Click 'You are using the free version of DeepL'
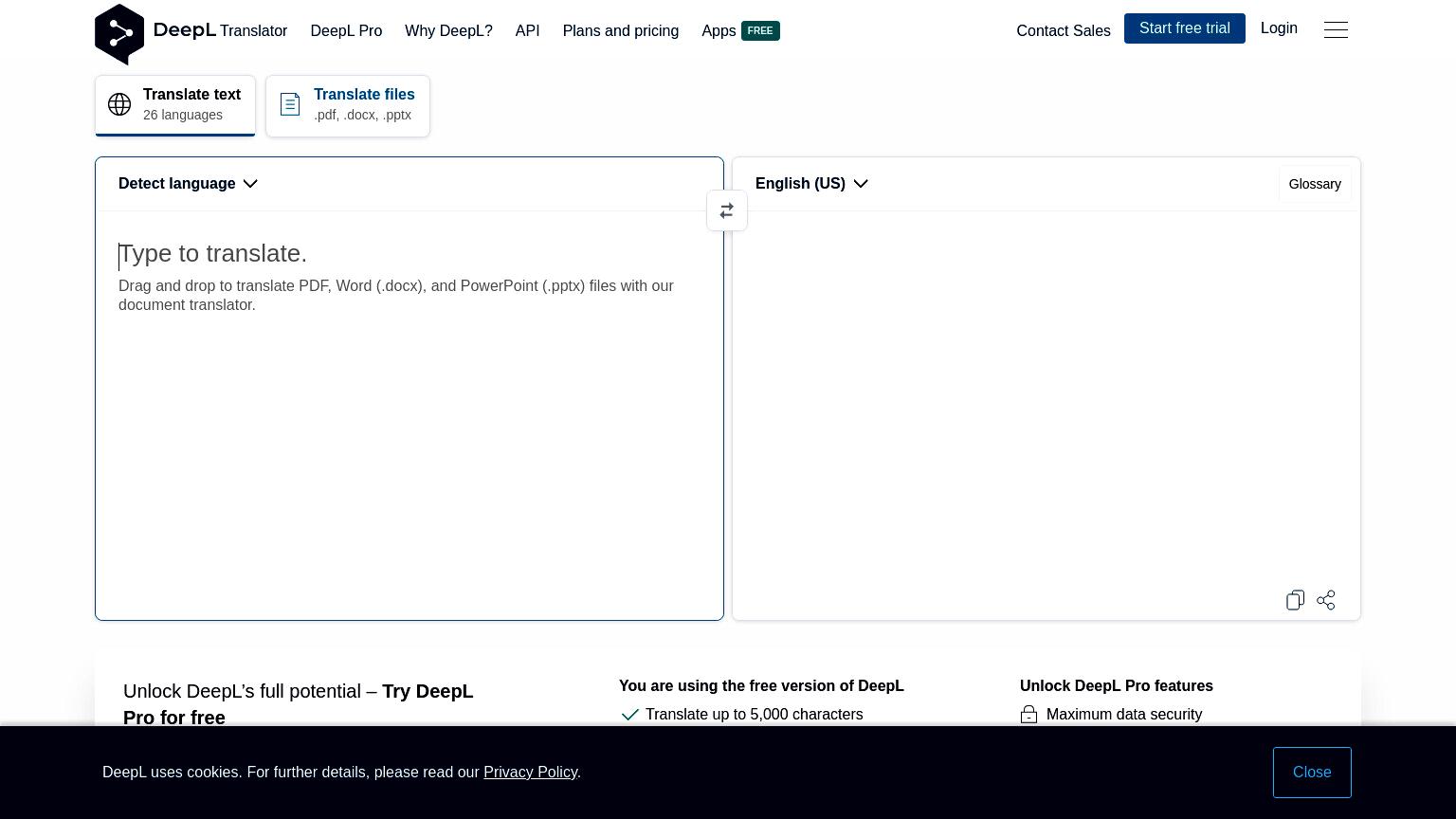Viewport: 1456px width, 819px height. point(761,686)
